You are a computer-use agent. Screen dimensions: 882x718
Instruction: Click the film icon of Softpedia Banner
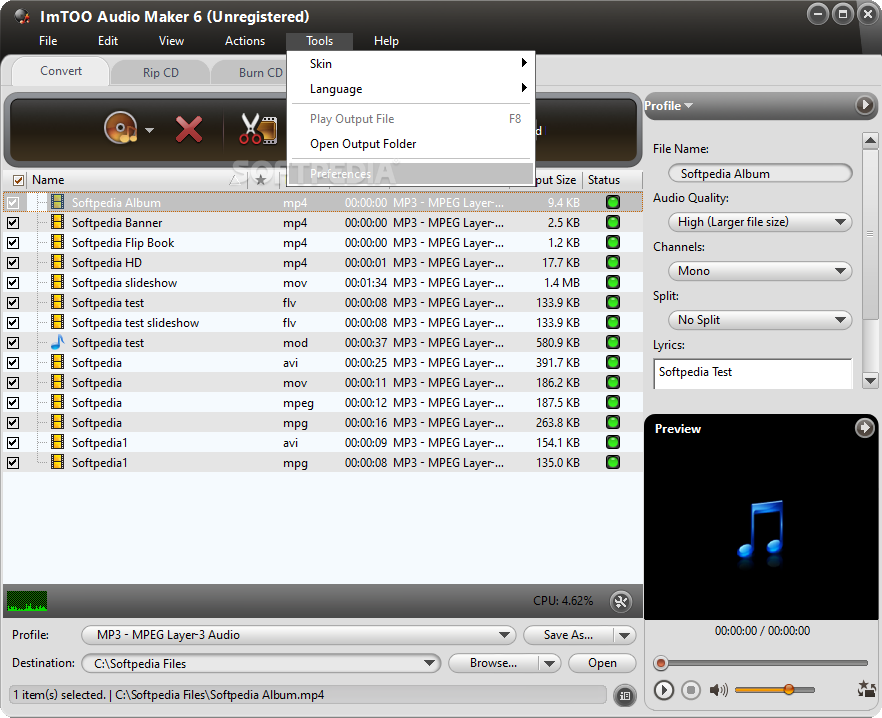click(57, 222)
